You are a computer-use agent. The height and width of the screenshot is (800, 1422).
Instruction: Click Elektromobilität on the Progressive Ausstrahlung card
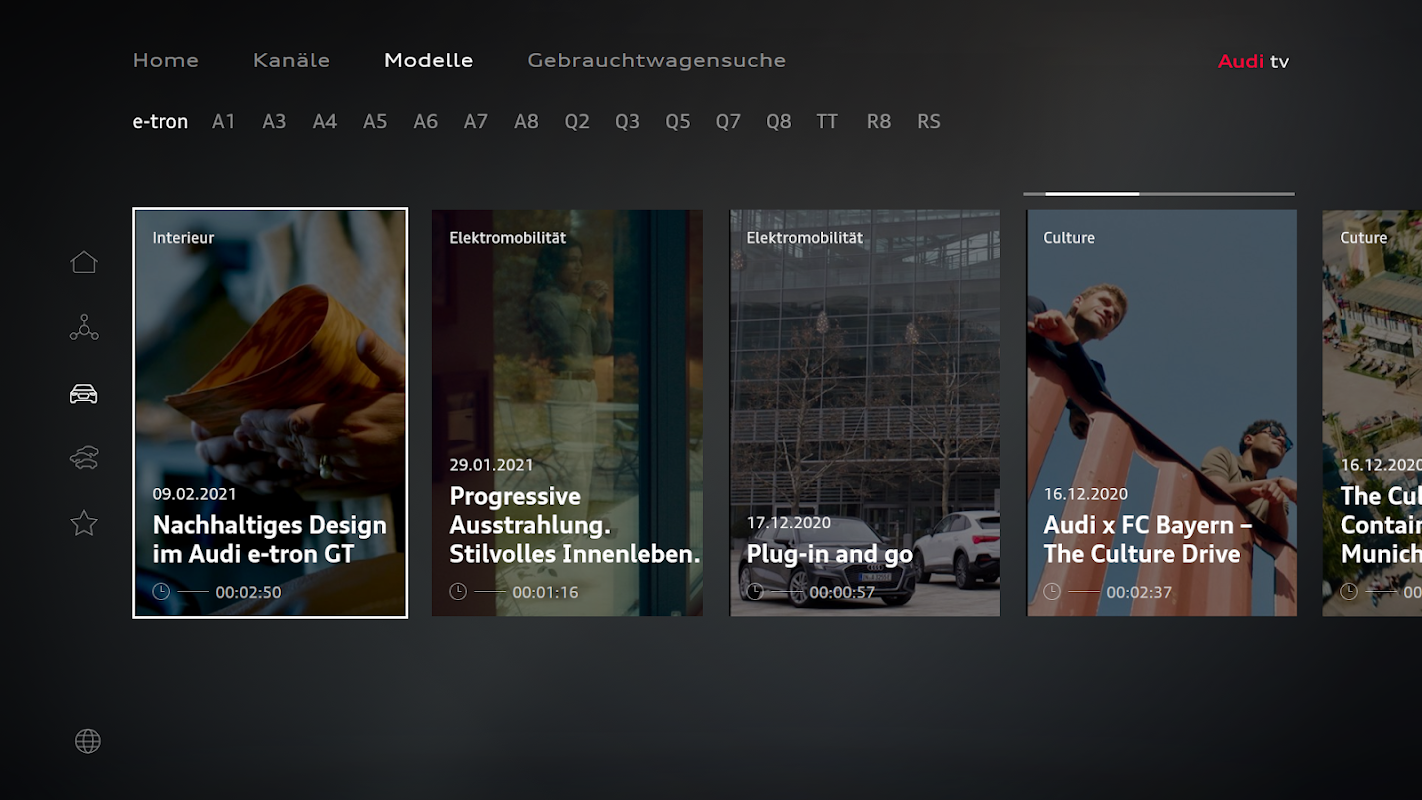point(508,238)
